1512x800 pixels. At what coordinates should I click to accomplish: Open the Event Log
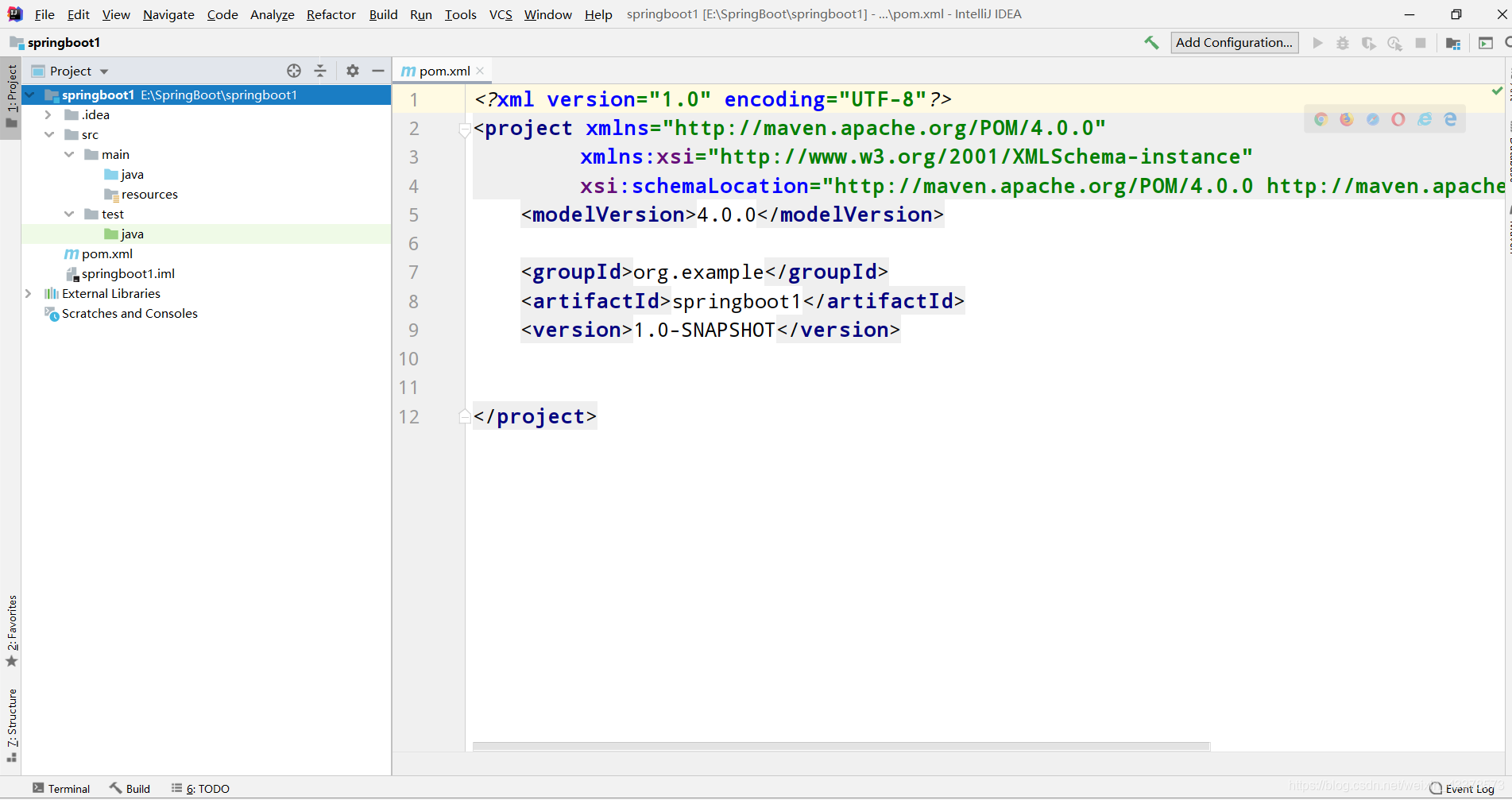pos(1462,788)
